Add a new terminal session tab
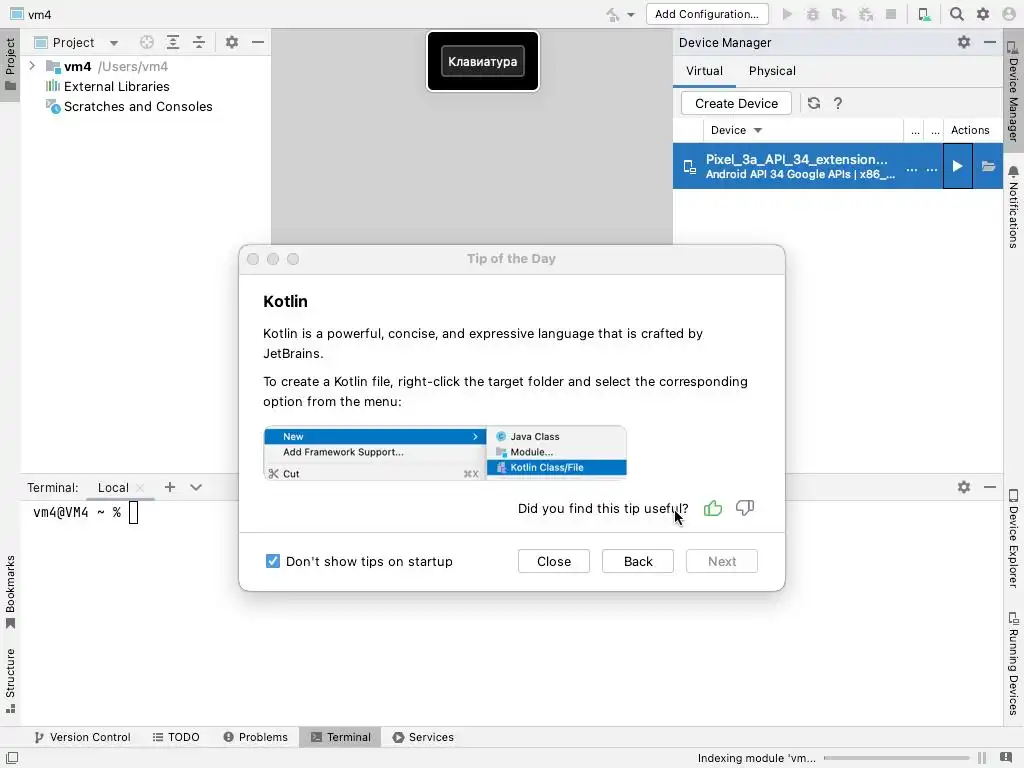Viewport: 1024px width, 768px height. 170,487
